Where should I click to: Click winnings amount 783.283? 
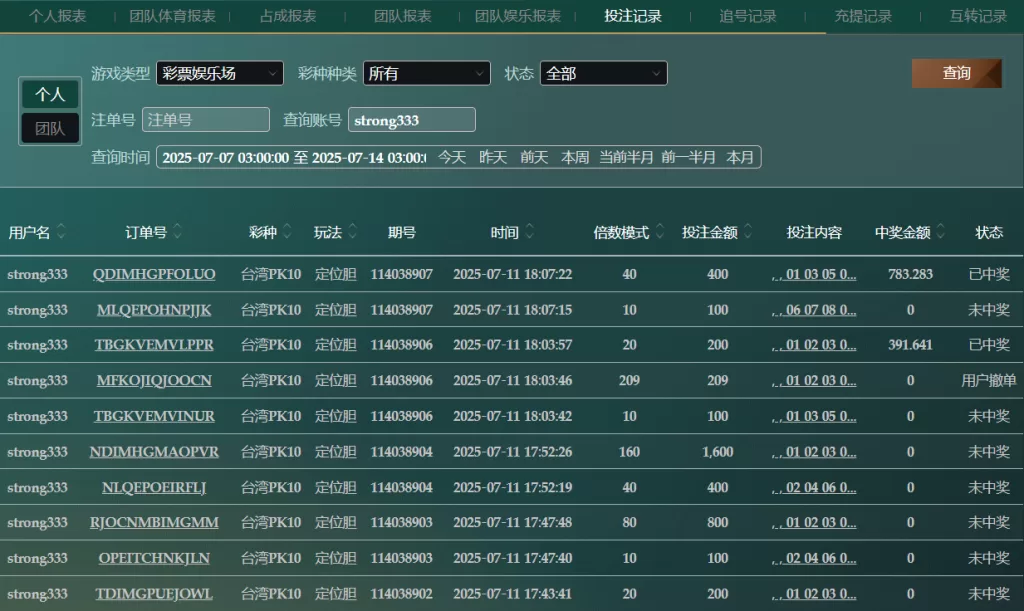pos(910,274)
